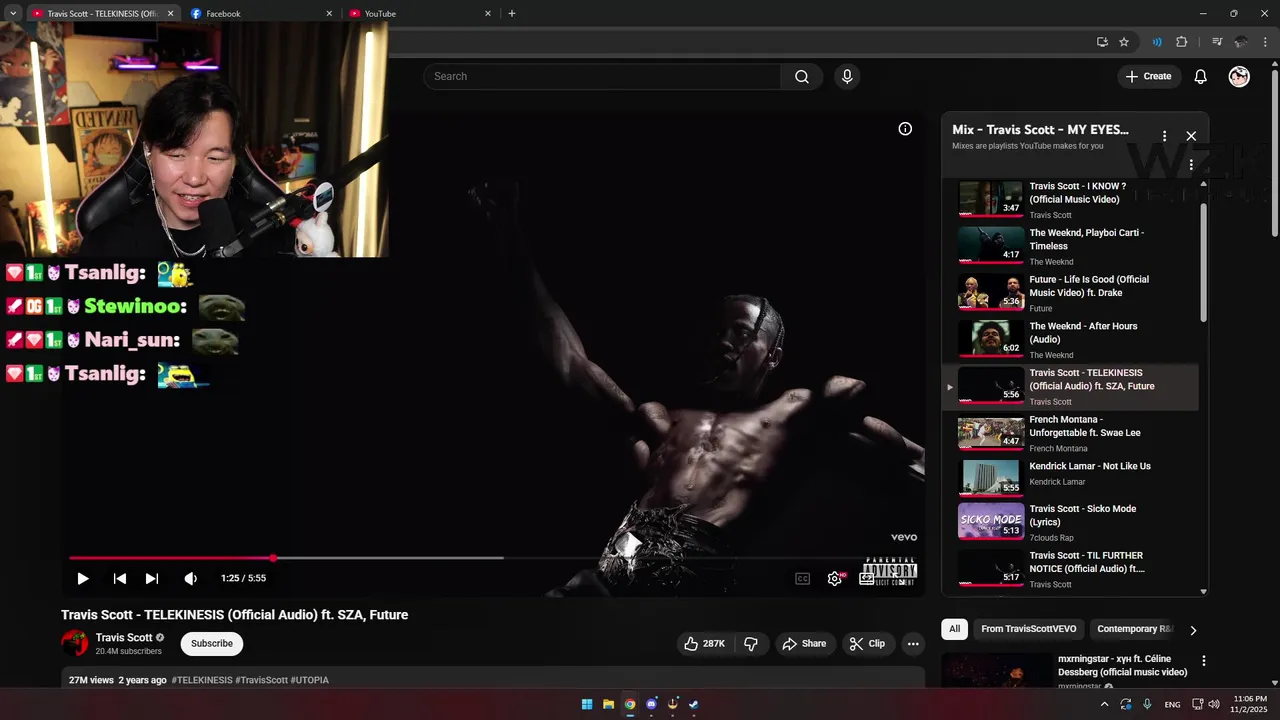
Task: Switch player to theater mode
Action: click(x=867, y=578)
